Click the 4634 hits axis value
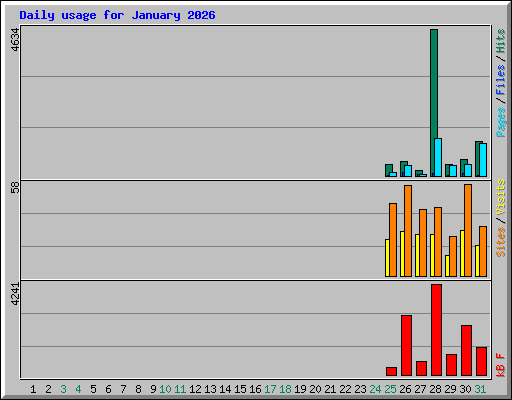 pos(15,40)
